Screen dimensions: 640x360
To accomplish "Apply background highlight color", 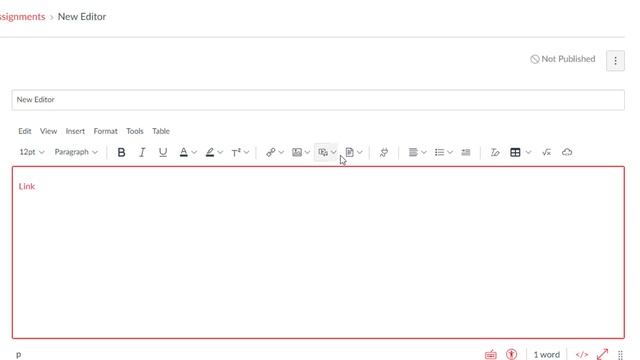I will [x=210, y=152].
